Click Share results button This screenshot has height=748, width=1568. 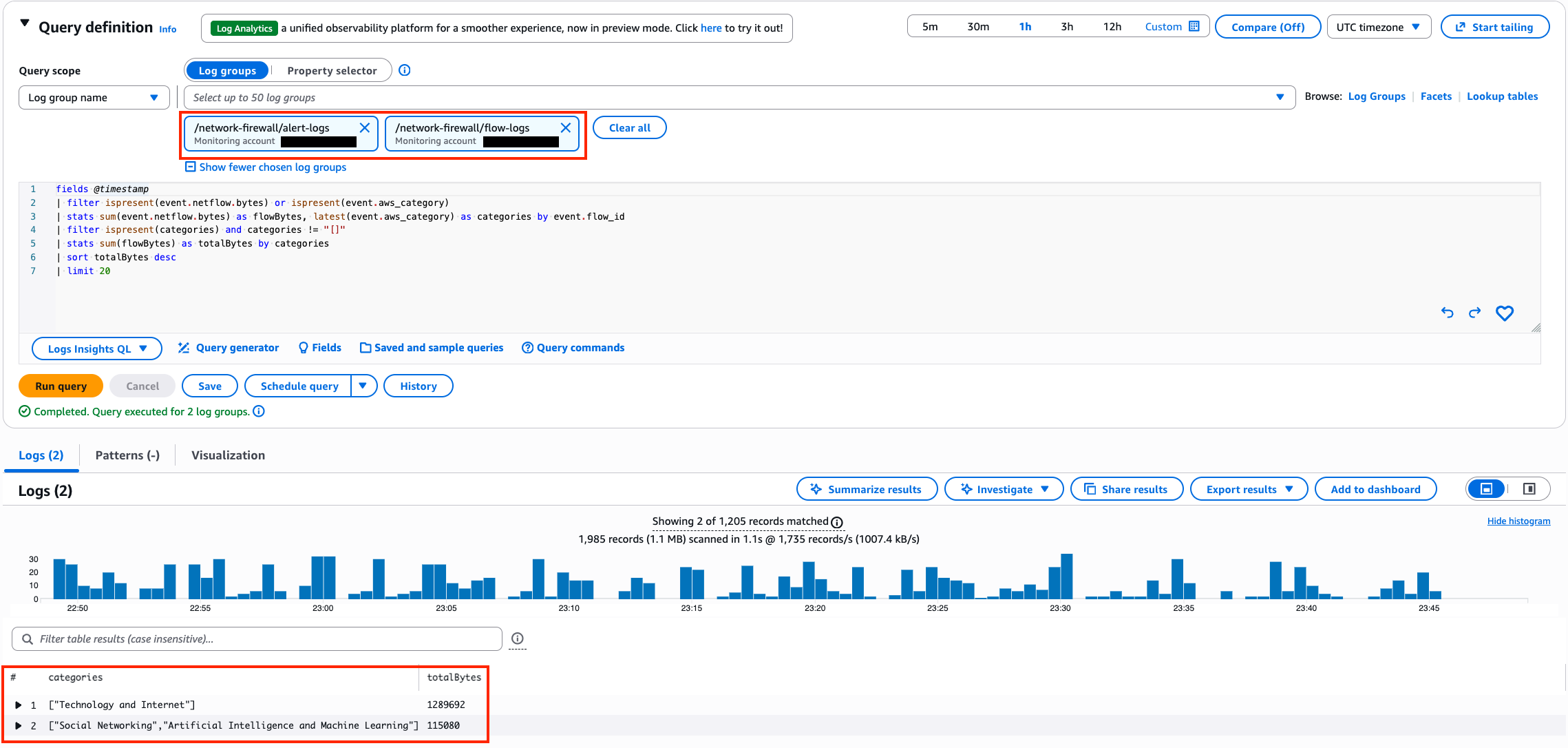click(1127, 489)
